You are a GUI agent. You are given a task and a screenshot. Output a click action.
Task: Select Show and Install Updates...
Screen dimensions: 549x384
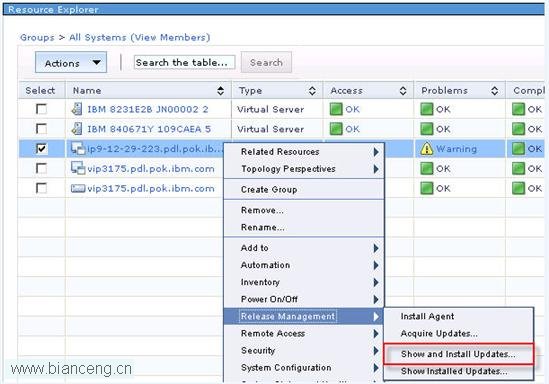click(459, 354)
